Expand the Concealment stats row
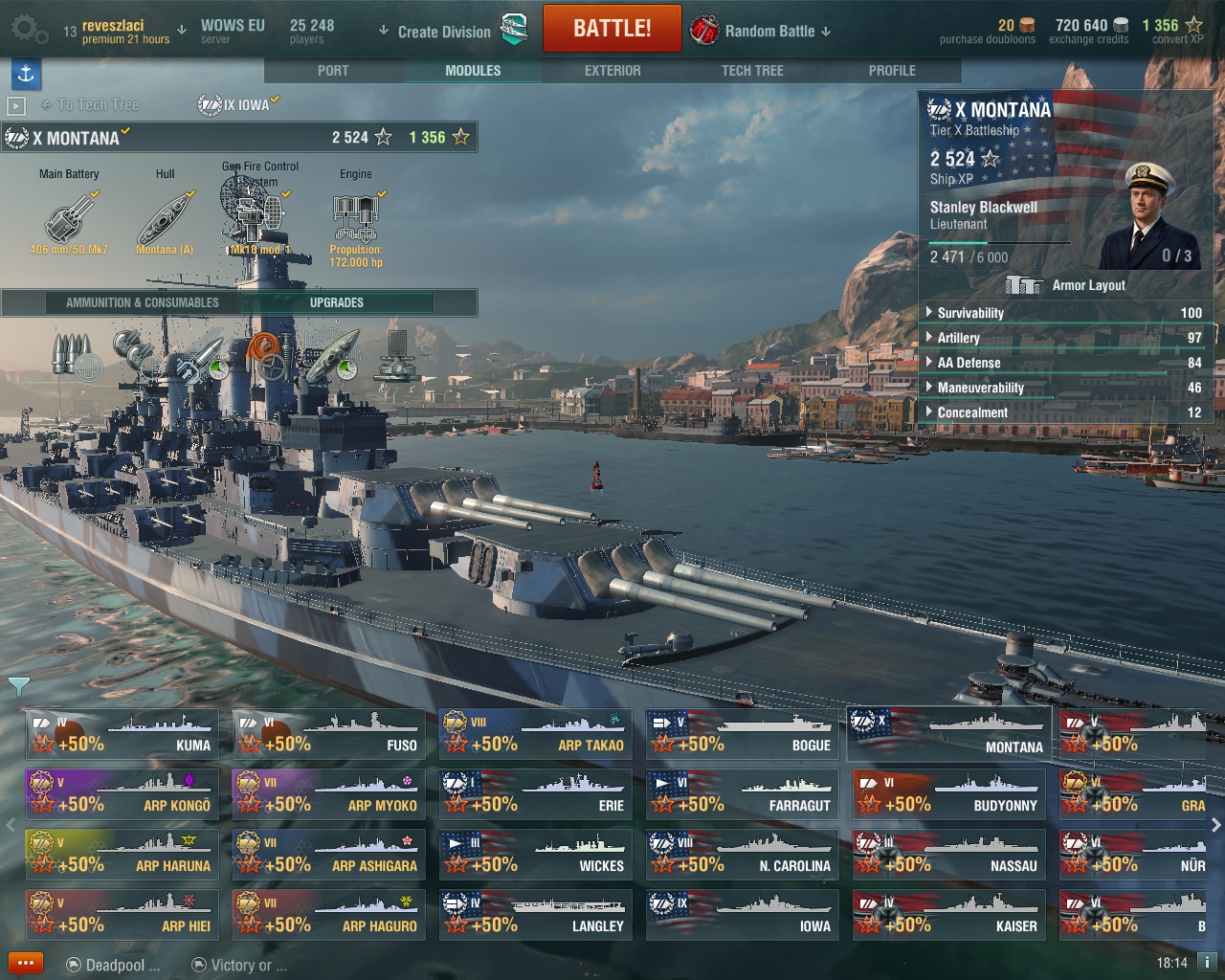The height and width of the screenshot is (980, 1225). (x=1065, y=412)
